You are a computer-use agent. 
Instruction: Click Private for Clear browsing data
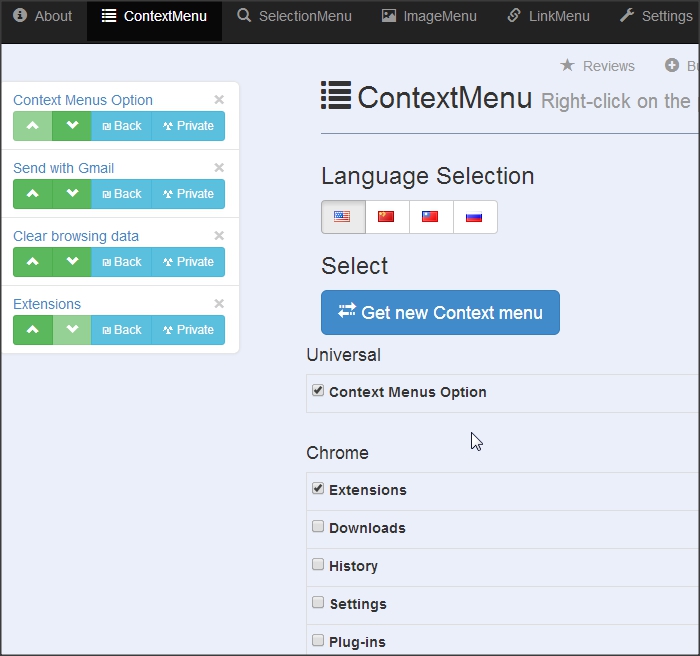[x=188, y=262]
